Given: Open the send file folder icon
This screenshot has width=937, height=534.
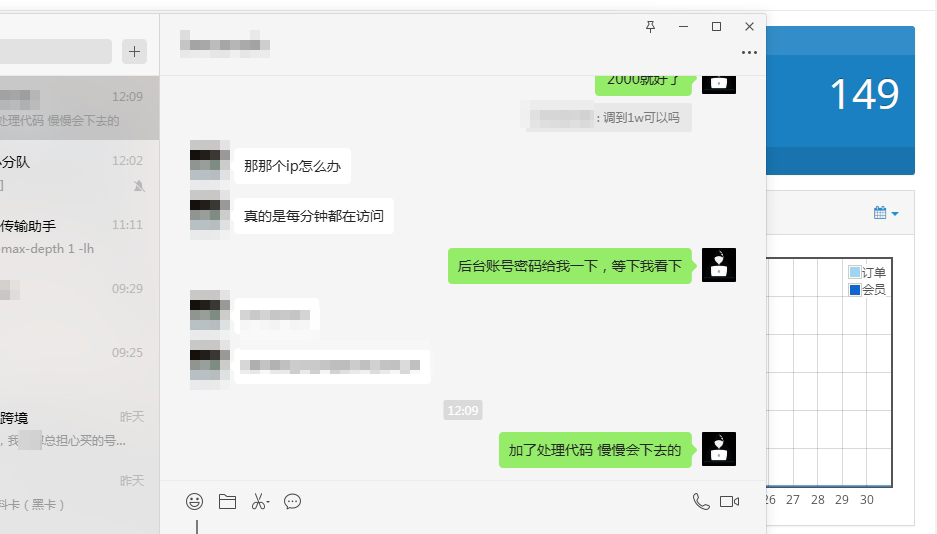Looking at the screenshot, I should click(x=227, y=501).
